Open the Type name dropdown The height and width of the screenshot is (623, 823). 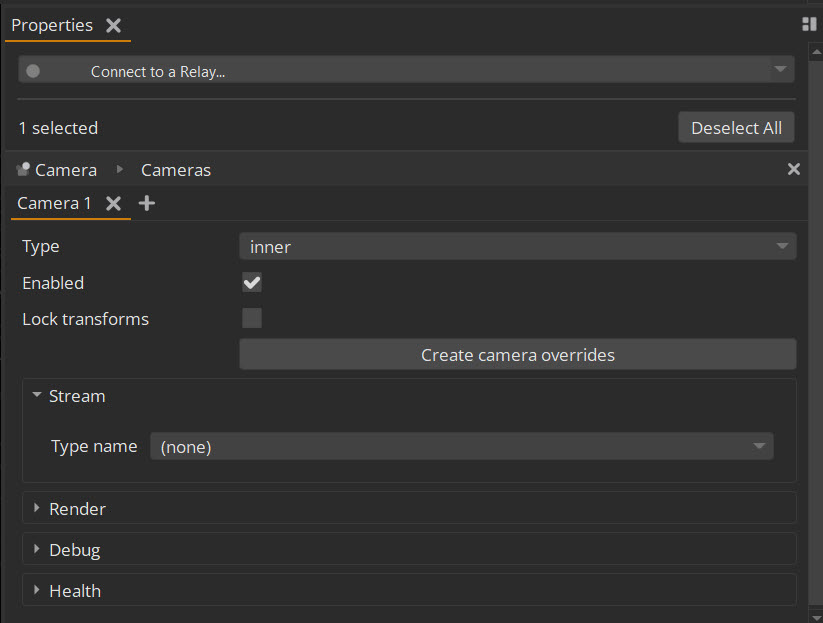(x=461, y=447)
